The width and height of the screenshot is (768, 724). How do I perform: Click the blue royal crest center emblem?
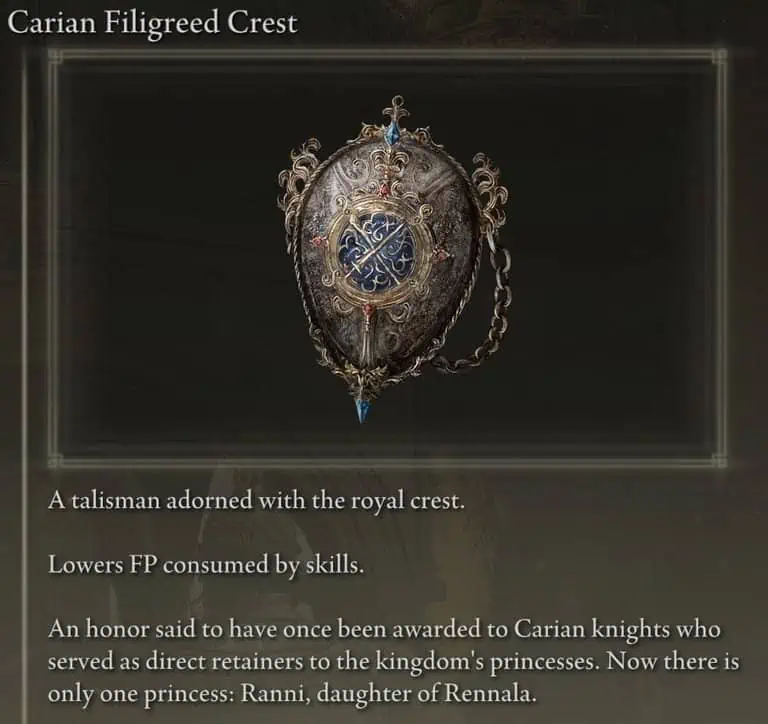point(378,251)
